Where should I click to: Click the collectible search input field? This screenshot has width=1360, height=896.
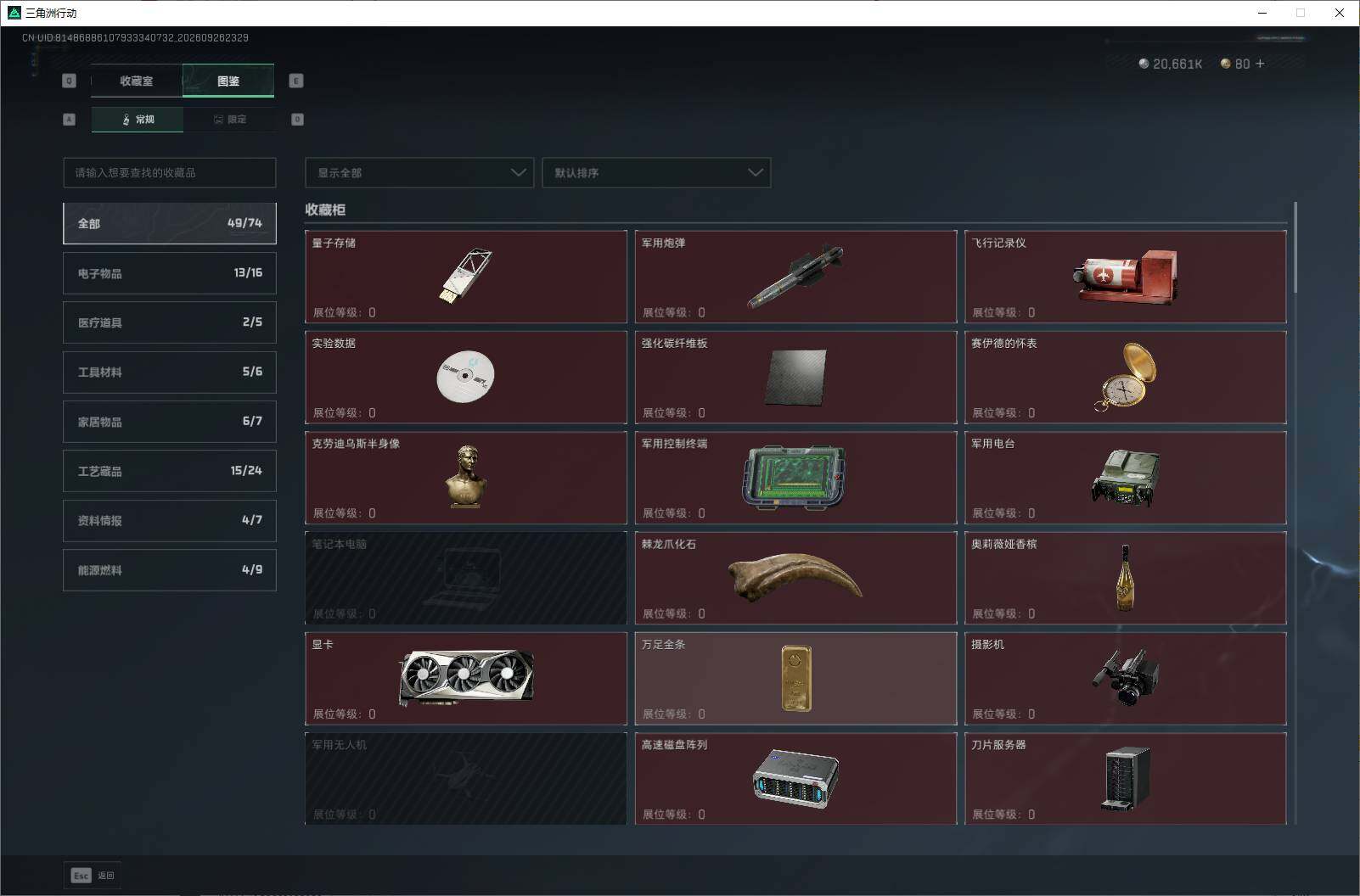[170, 172]
